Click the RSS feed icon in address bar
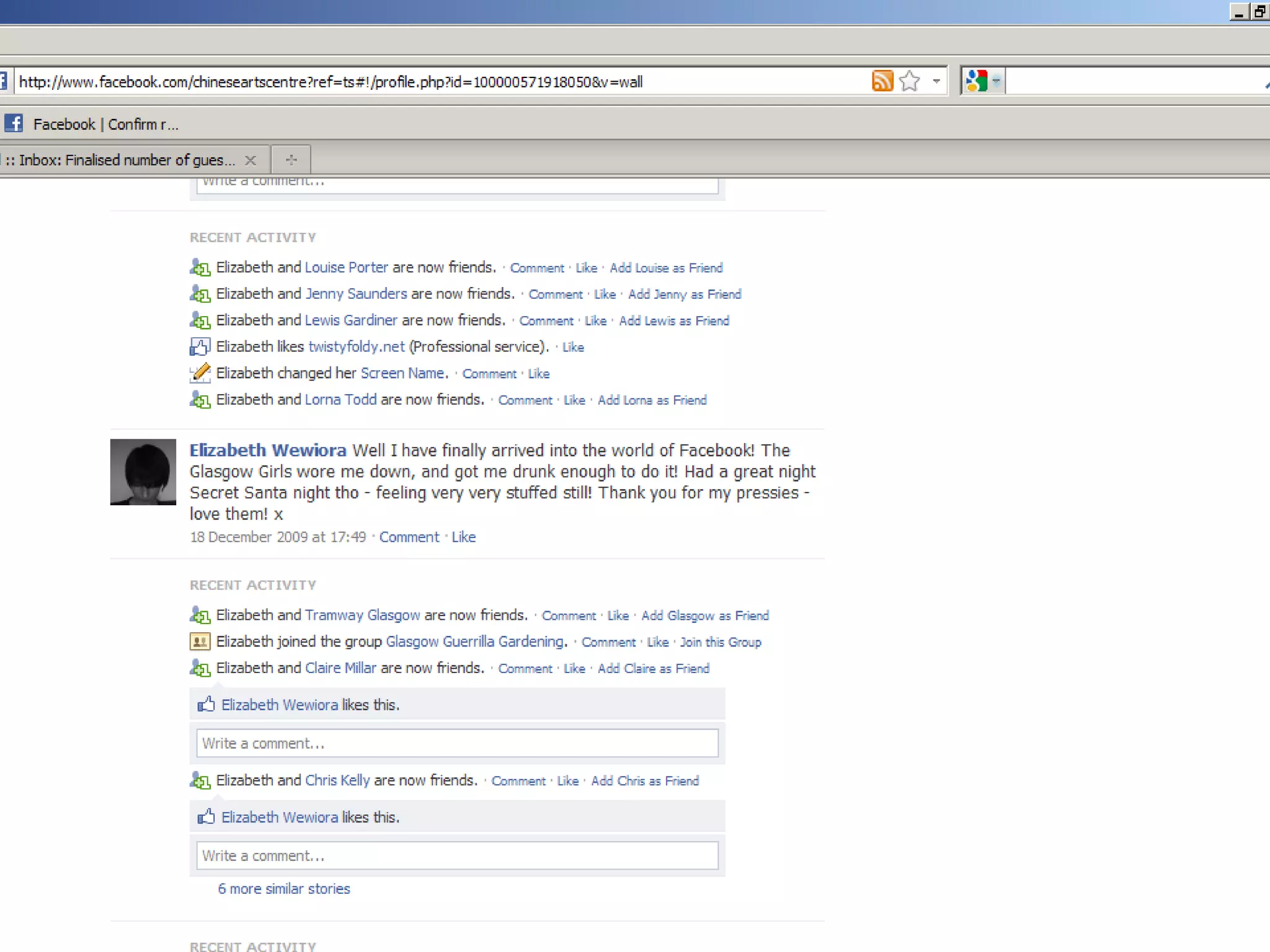 [x=882, y=81]
